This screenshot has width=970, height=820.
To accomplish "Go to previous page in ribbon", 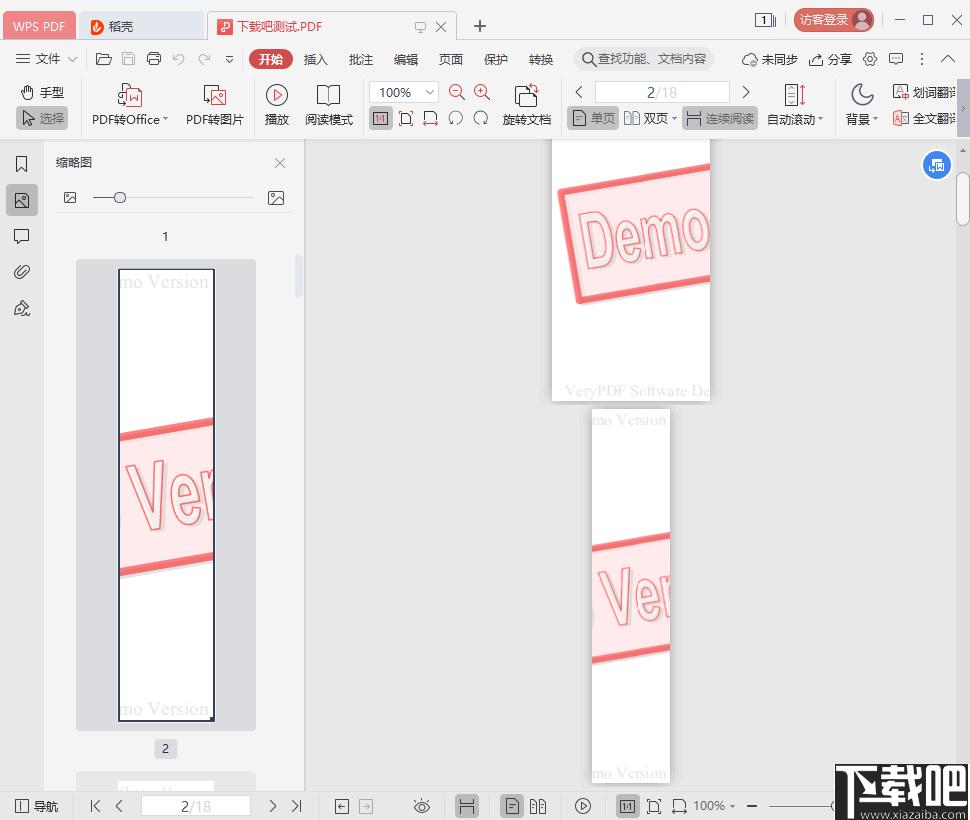I will (579, 92).
